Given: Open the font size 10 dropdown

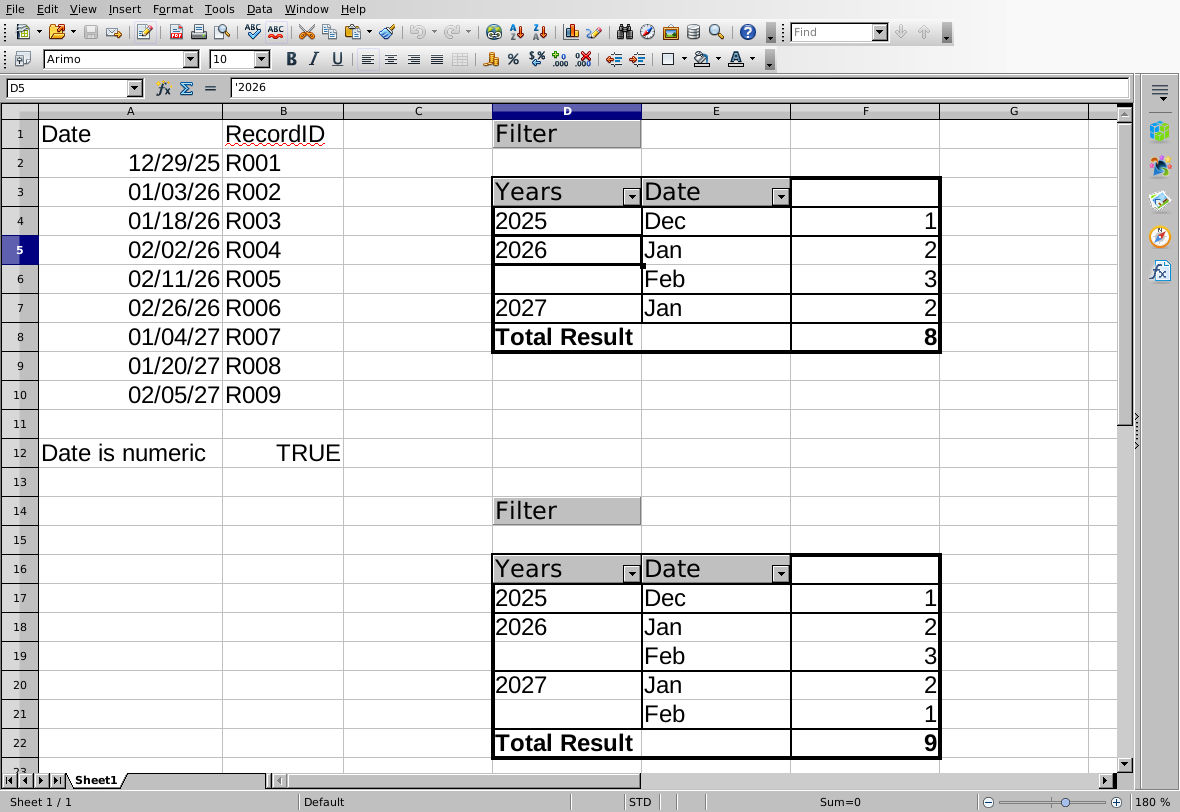Looking at the screenshot, I should click(262, 59).
